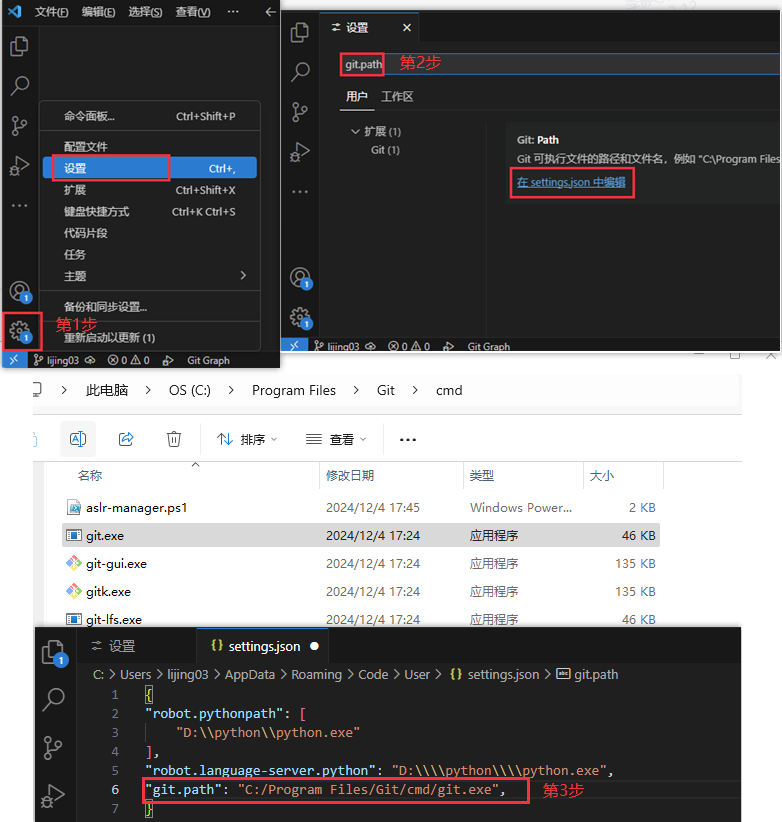Select 扩展 menu entry

pos(150,190)
